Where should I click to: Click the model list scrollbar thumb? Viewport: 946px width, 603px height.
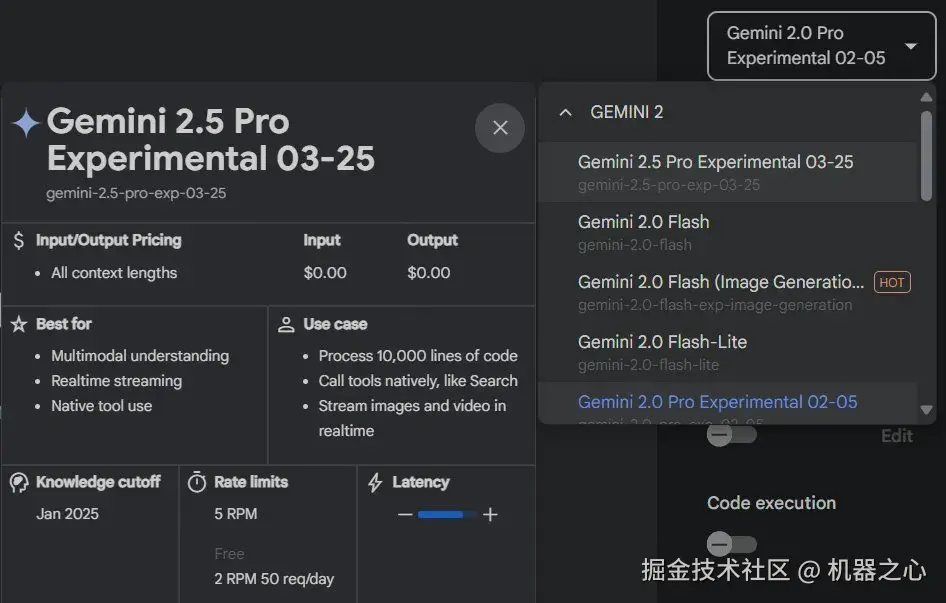pyautogui.click(x=926, y=155)
